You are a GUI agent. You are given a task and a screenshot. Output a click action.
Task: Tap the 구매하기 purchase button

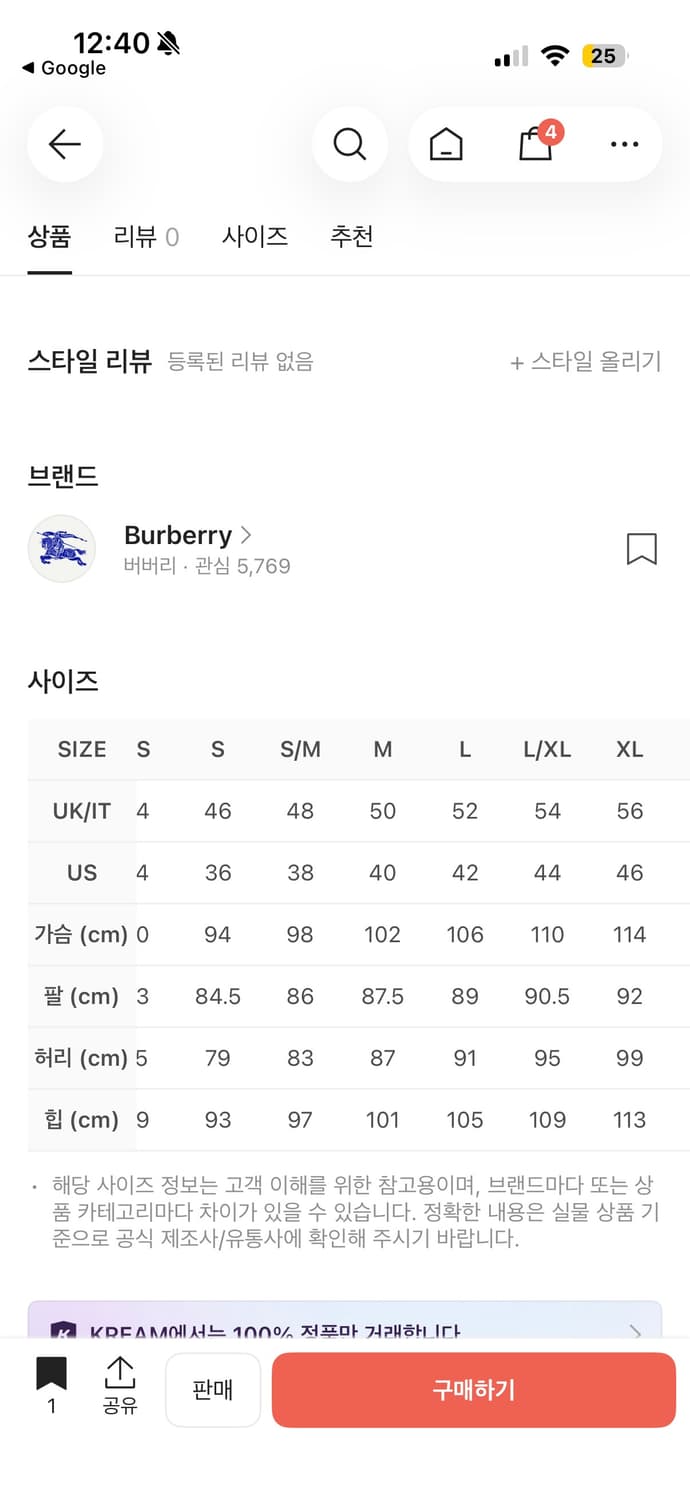(473, 1389)
